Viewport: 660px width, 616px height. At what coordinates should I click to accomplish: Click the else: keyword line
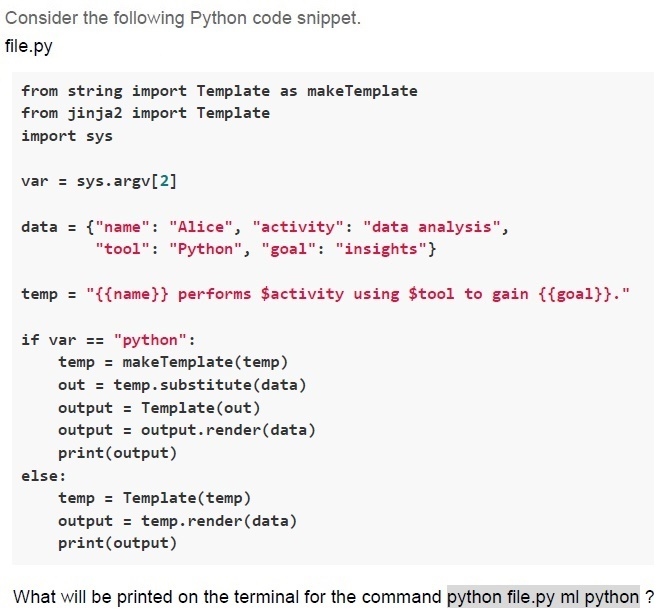click(44, 476)
